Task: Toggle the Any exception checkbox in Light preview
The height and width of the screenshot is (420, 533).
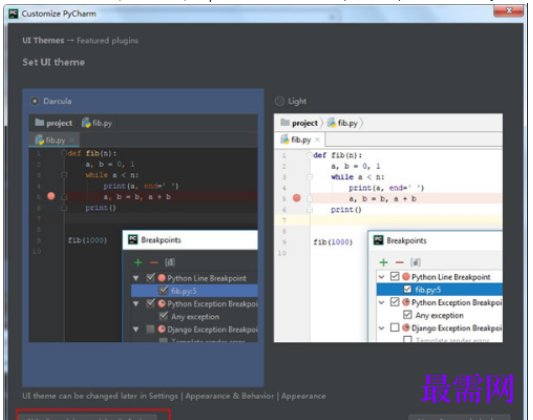Action: [408, 315]
